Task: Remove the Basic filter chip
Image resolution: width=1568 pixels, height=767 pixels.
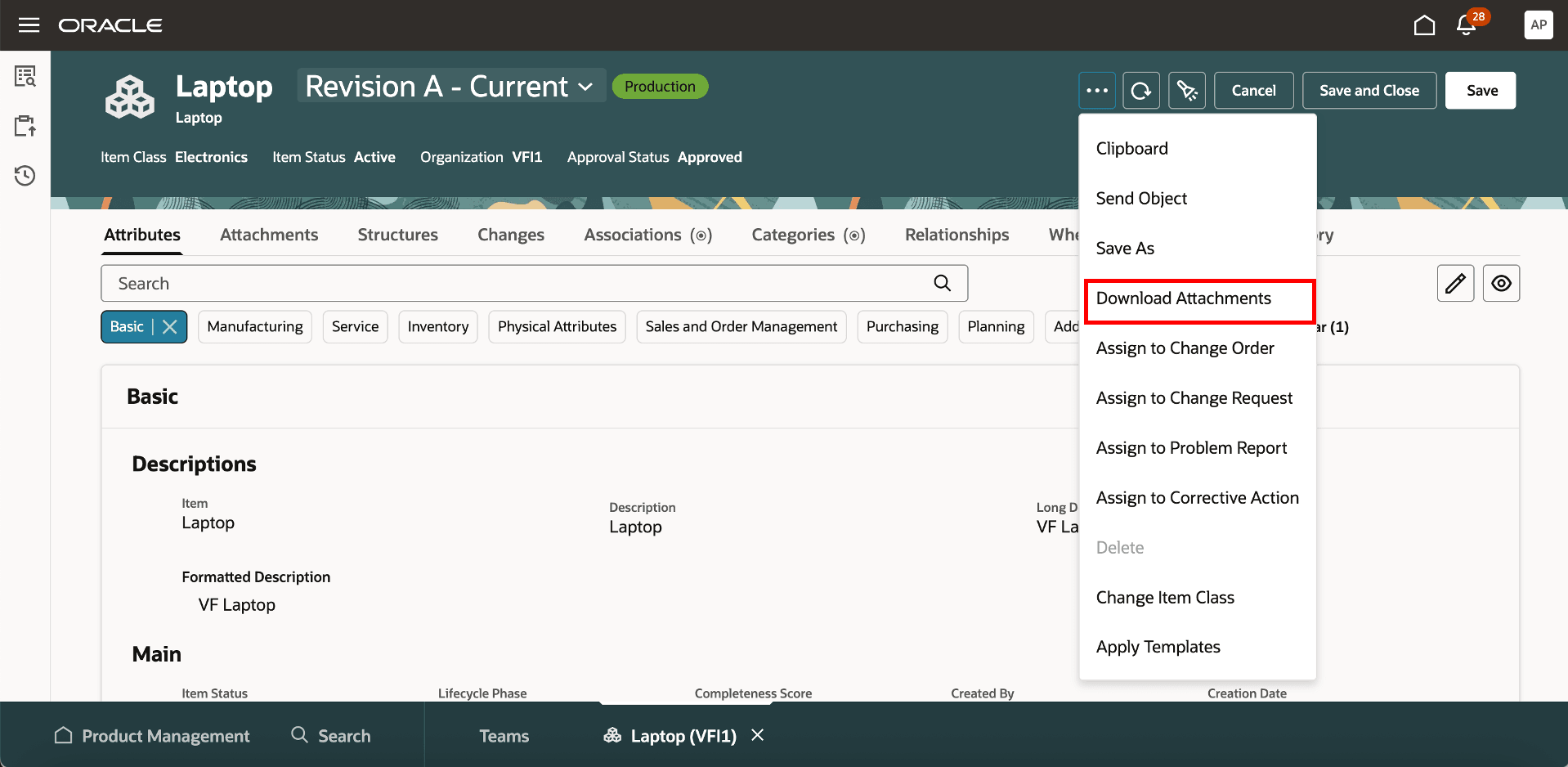Action: [x=168, y=326]
